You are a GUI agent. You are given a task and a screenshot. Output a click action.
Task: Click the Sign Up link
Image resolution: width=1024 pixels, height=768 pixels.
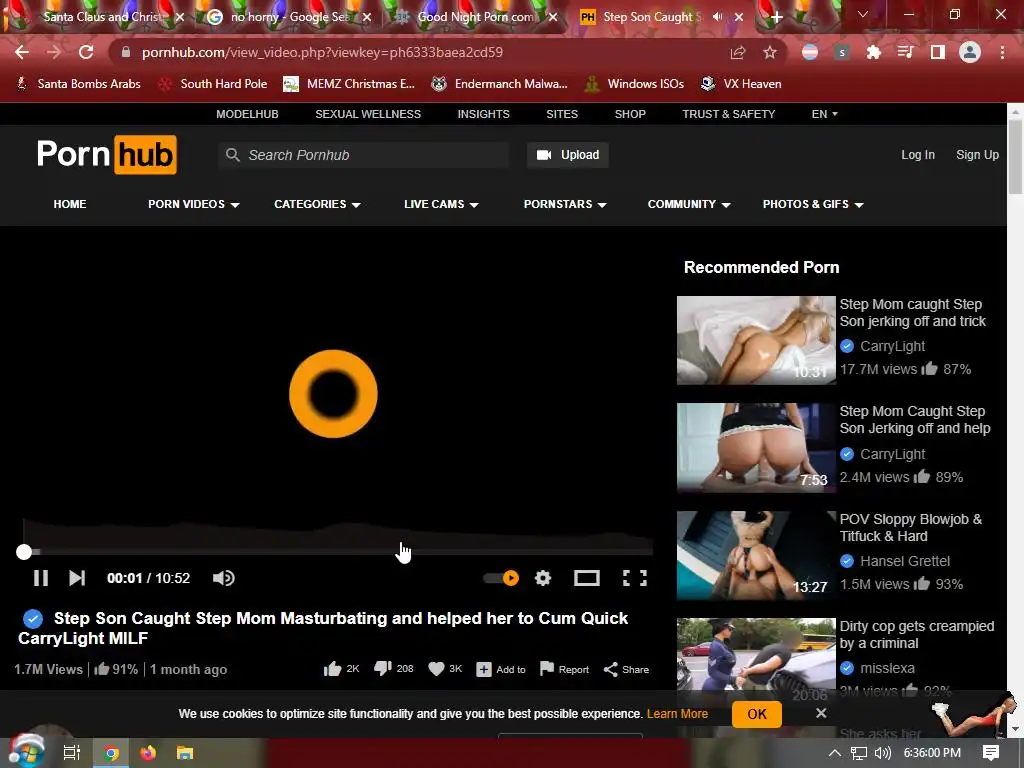pyautogui.click(x=977, y=155)
